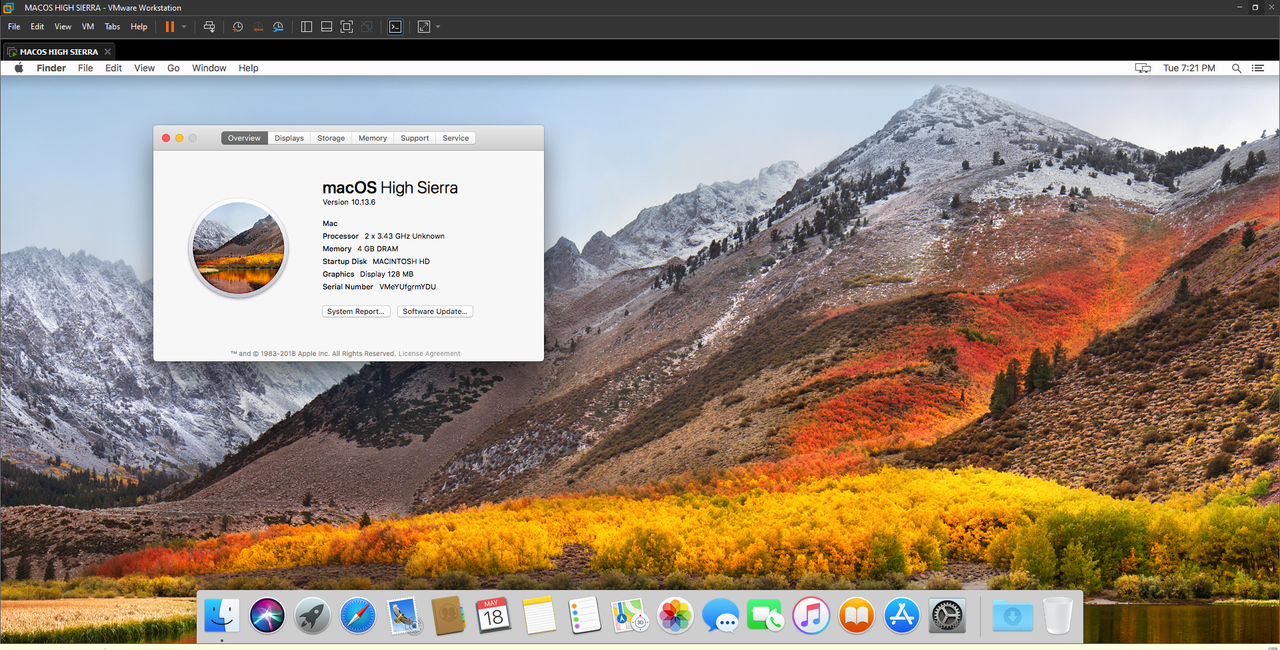Close the About This Mac window
The image size is (1280, 650).
tap(166, 138)
